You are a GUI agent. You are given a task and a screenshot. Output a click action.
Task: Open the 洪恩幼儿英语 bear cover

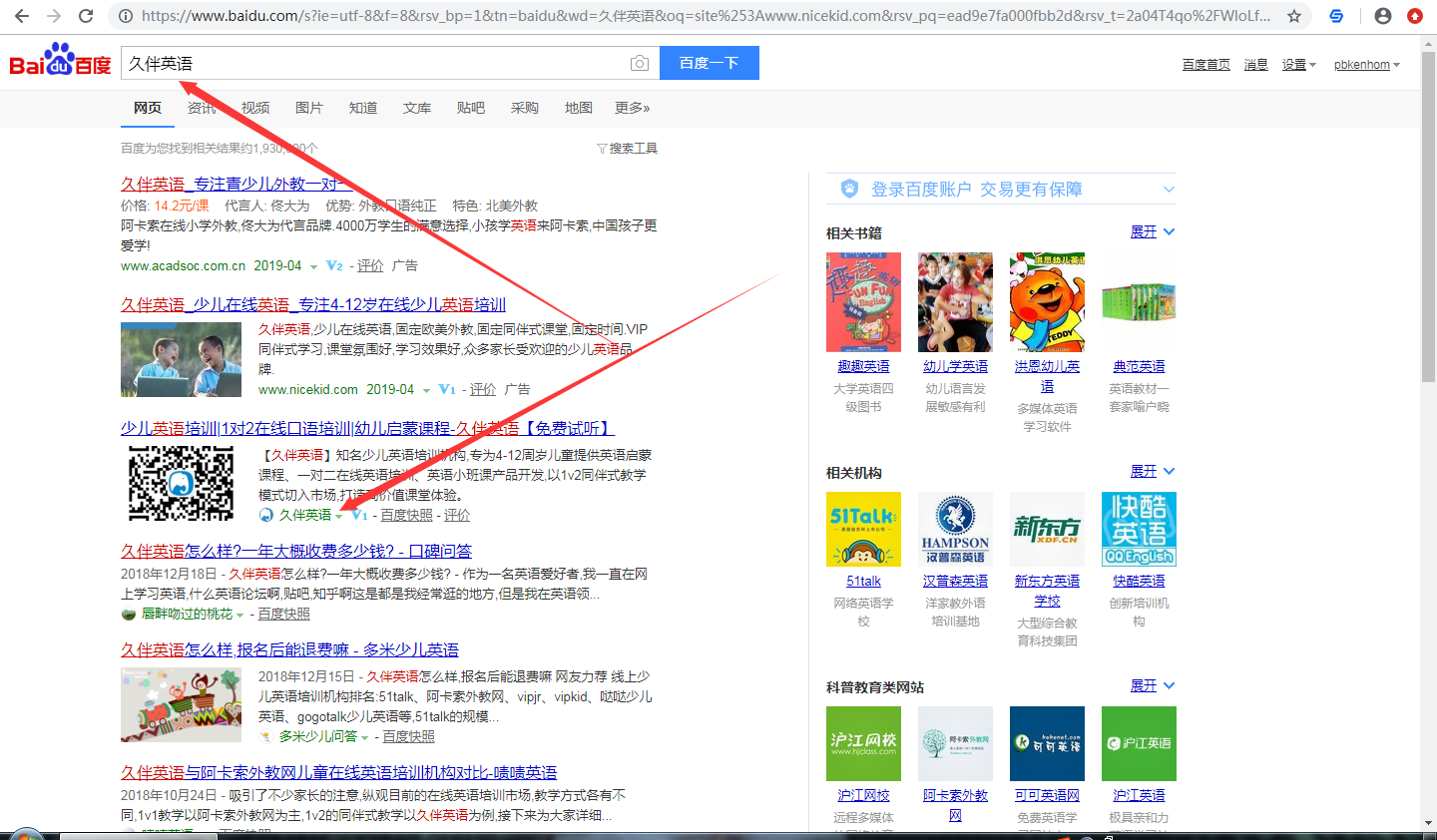click(1047, 302)
